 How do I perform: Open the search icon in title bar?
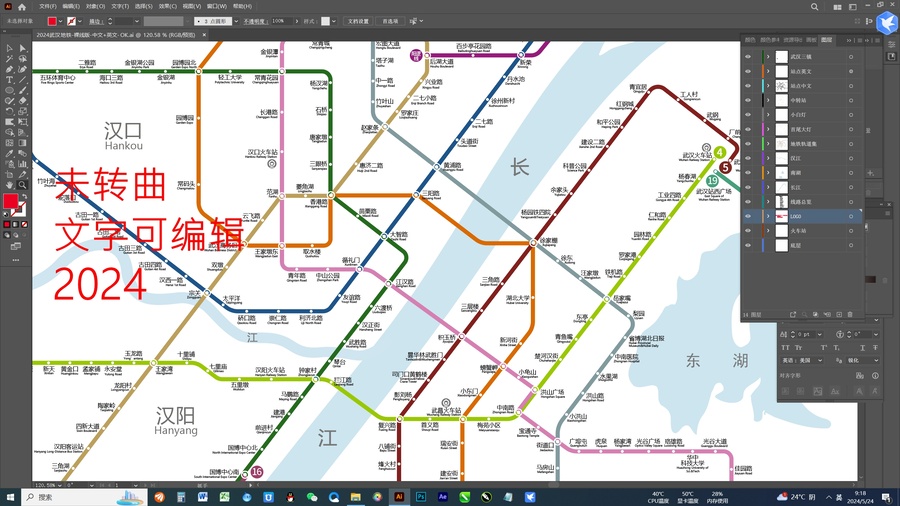pos(814,7)
